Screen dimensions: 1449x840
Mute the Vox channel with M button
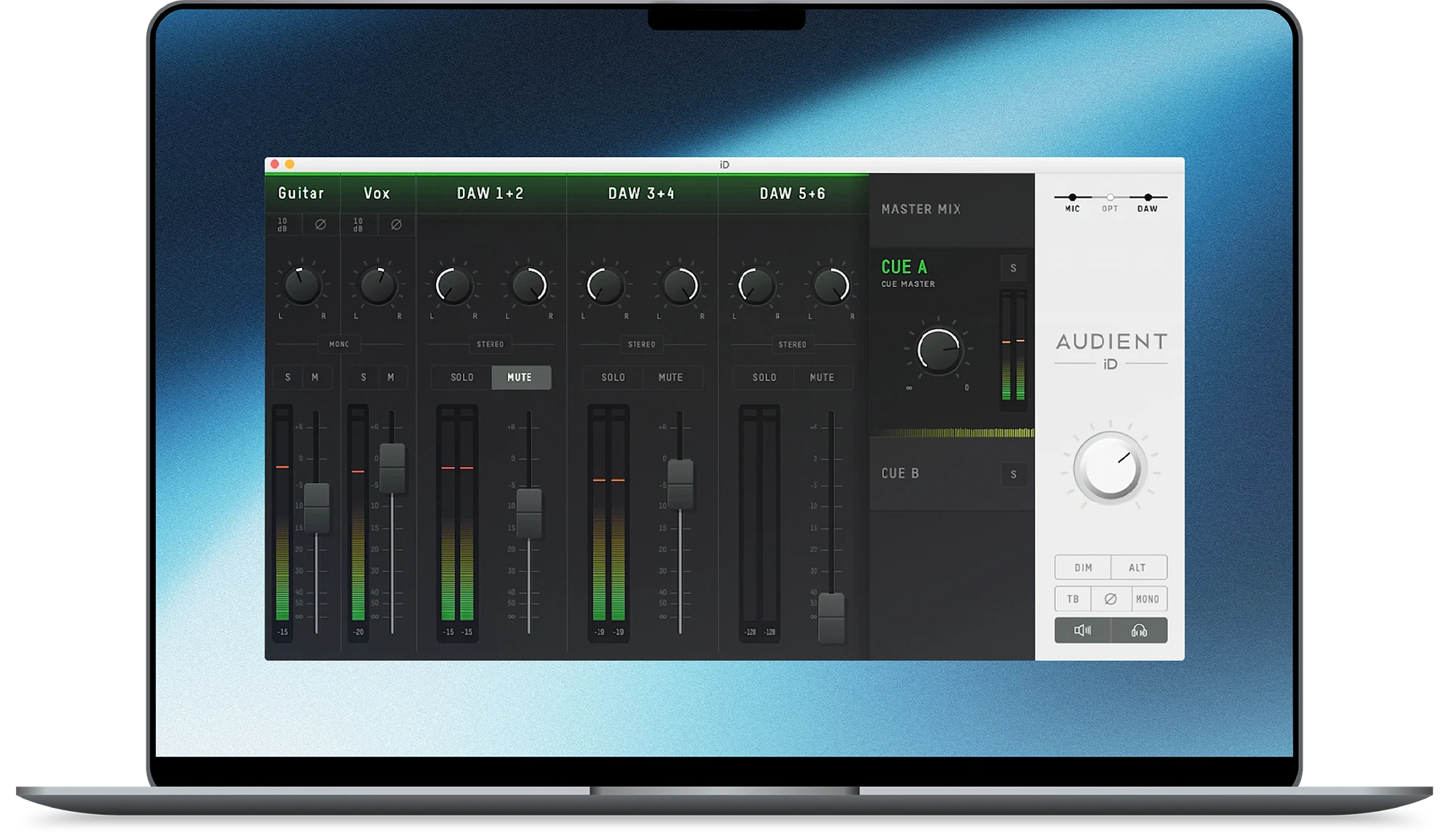[x=391, y=377]
